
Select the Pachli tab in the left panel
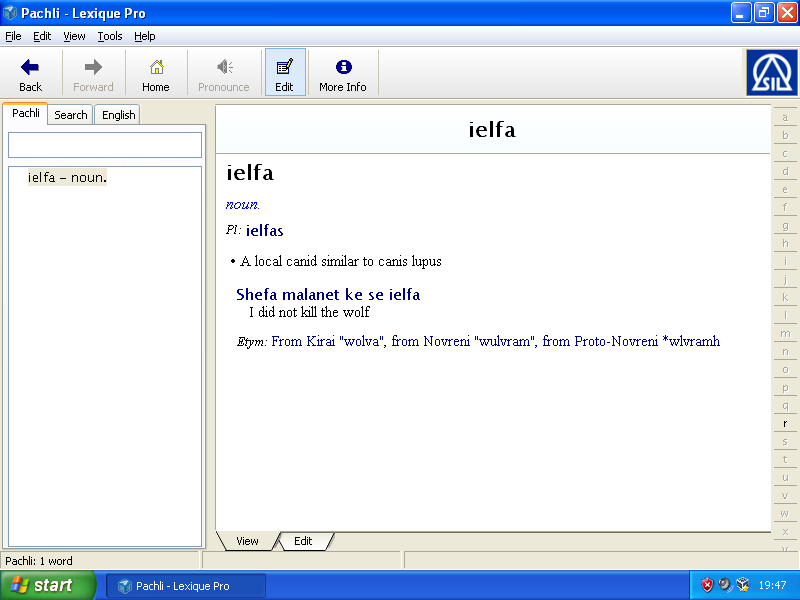(x=26, y=114)
